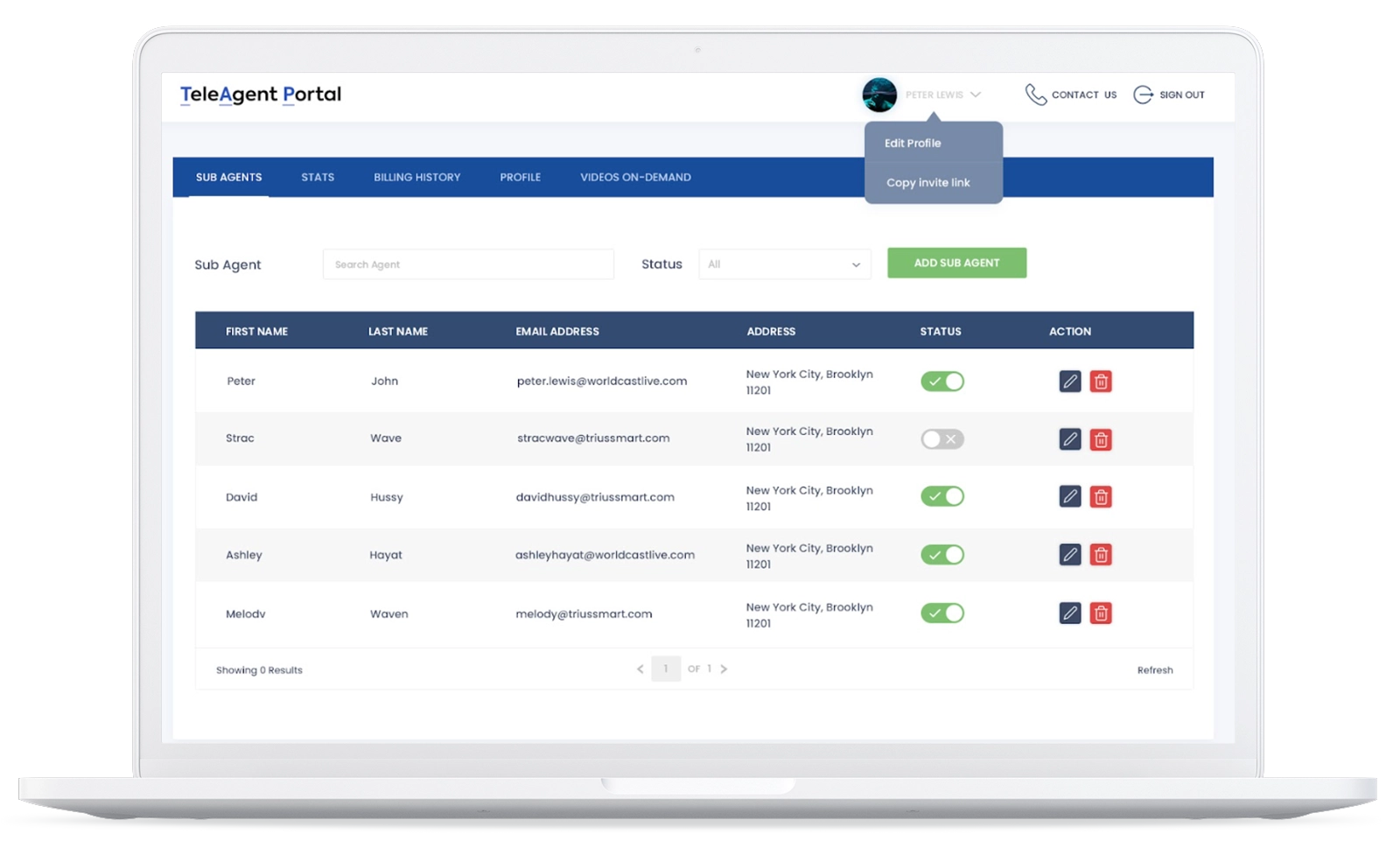Delete David Hussy's record
The width and height of the screenshot is (1400, 862).
[x=1101, y=496]
